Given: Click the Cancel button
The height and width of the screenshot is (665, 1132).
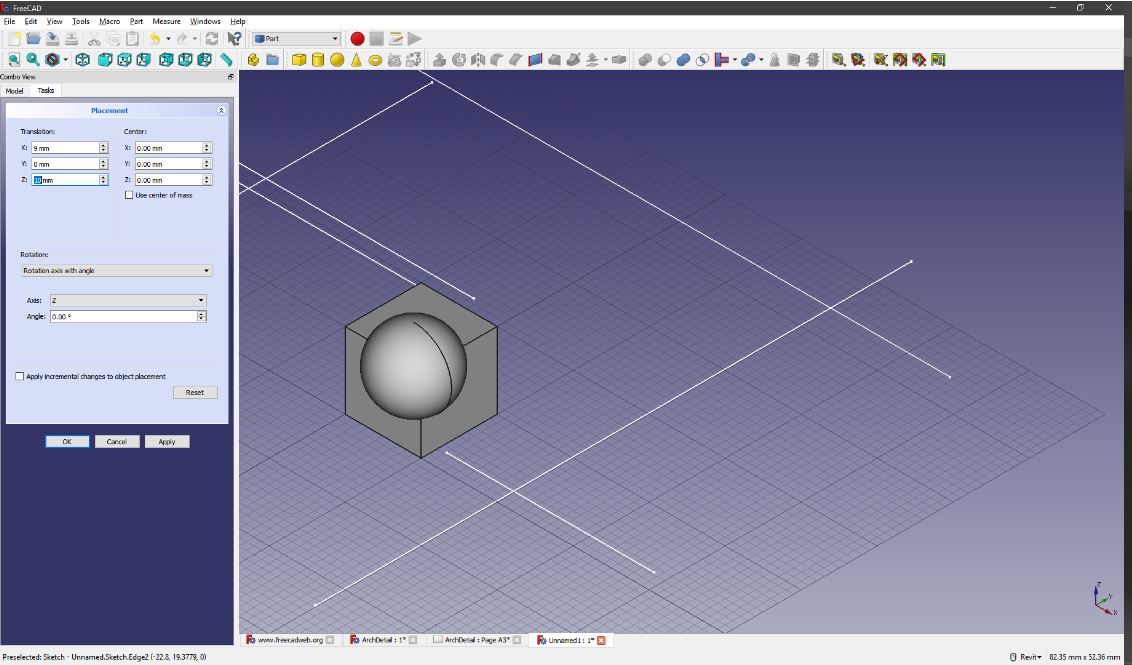Looking at the screenshot, I should [117, 442].
